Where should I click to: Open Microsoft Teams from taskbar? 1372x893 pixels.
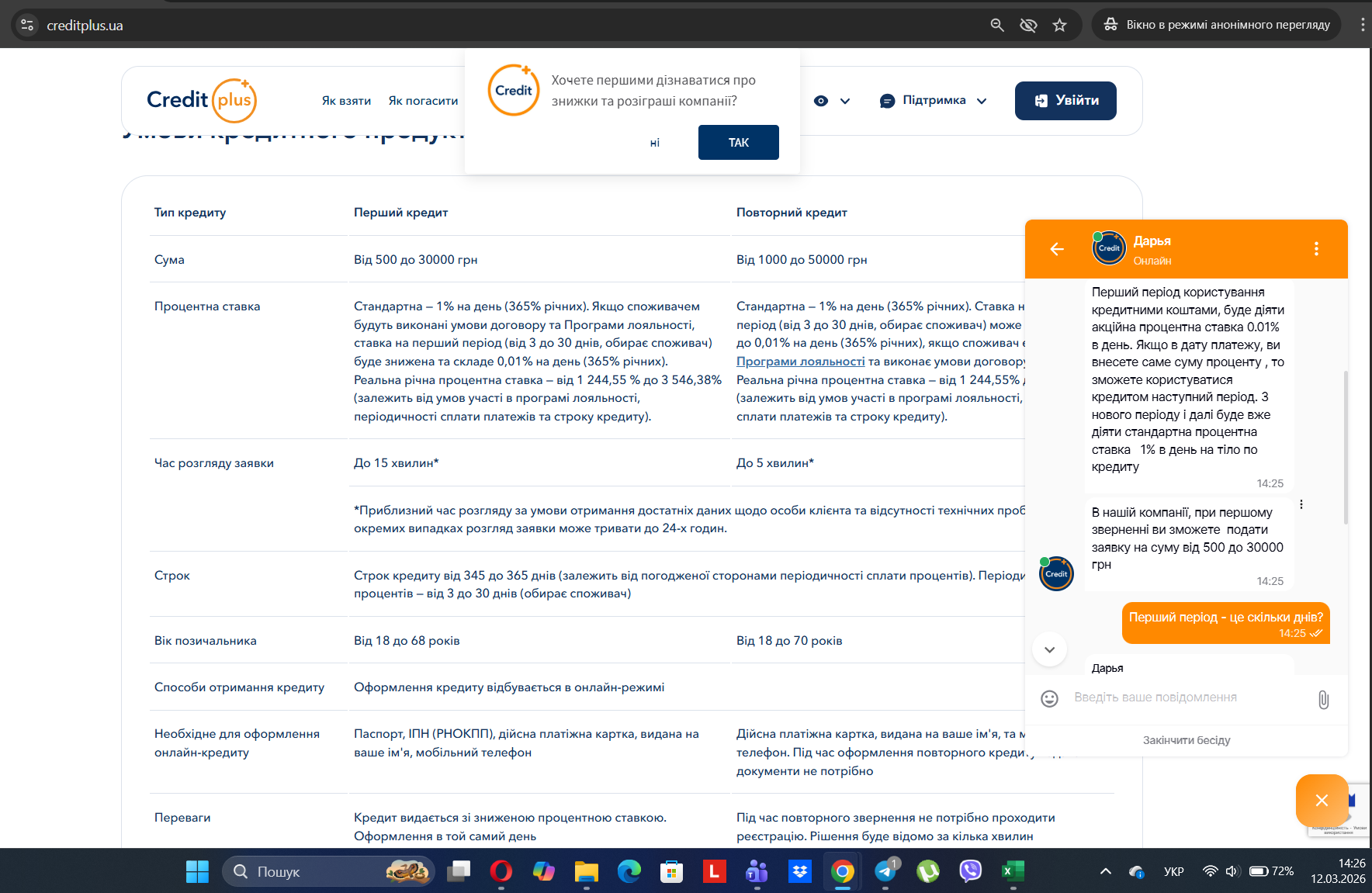pyautogui.click(x=757, y=871)
